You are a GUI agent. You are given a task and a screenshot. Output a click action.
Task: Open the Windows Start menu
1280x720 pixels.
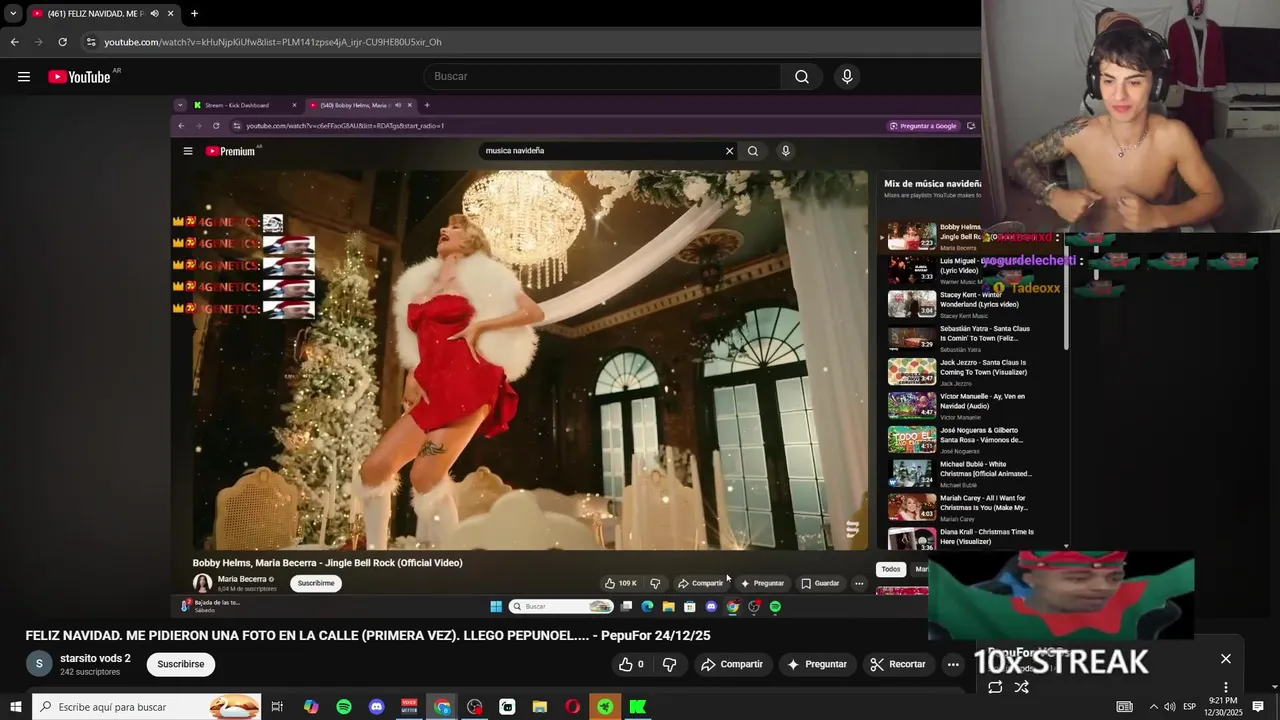15,707
